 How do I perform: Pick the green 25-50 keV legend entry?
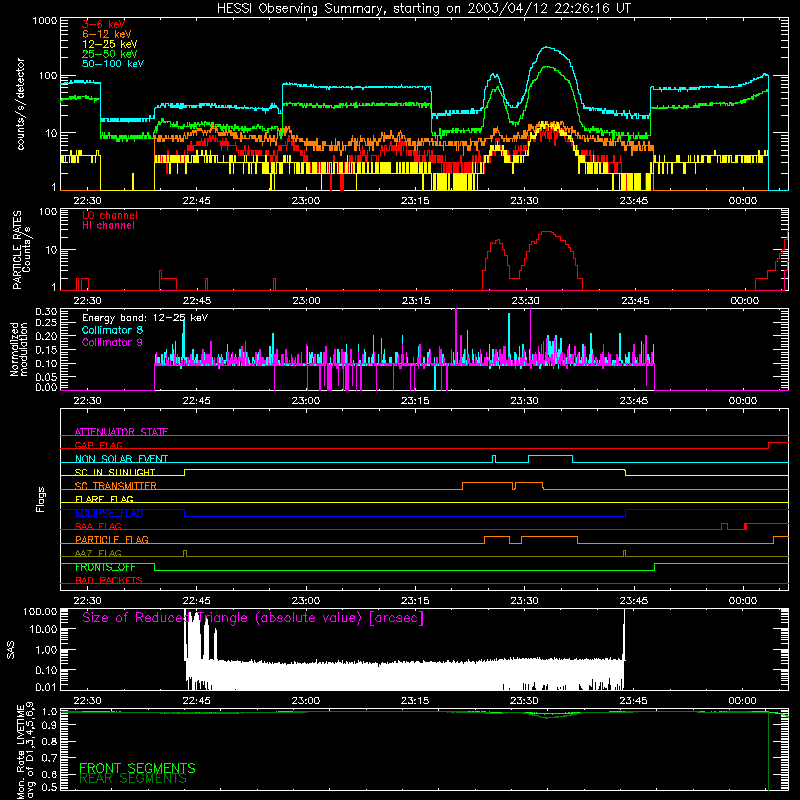pos(109,54)
